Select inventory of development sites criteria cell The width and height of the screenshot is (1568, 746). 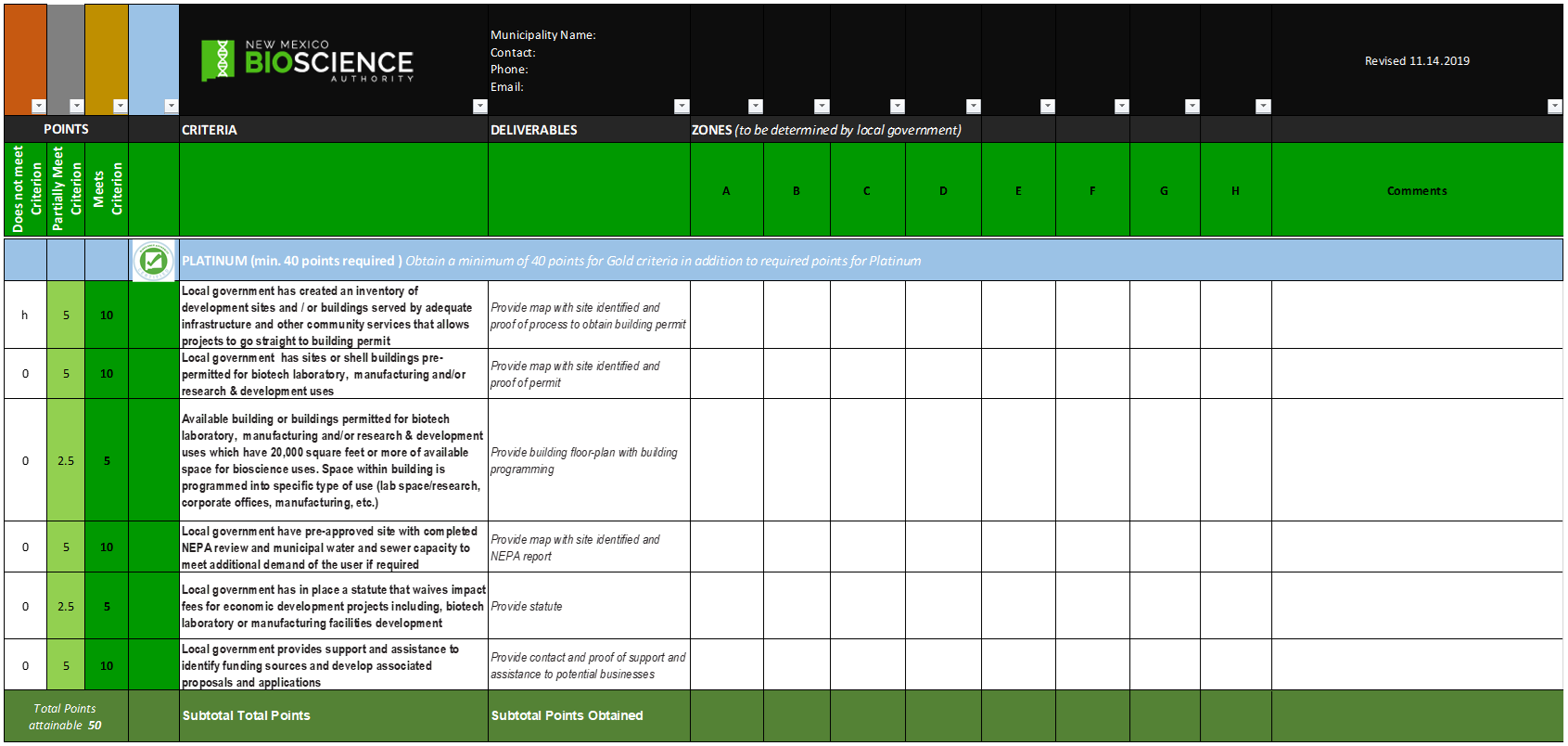pos(334,315)
